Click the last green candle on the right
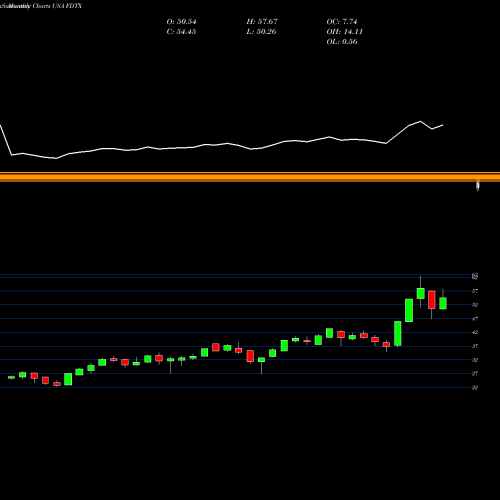 [443, 303]
